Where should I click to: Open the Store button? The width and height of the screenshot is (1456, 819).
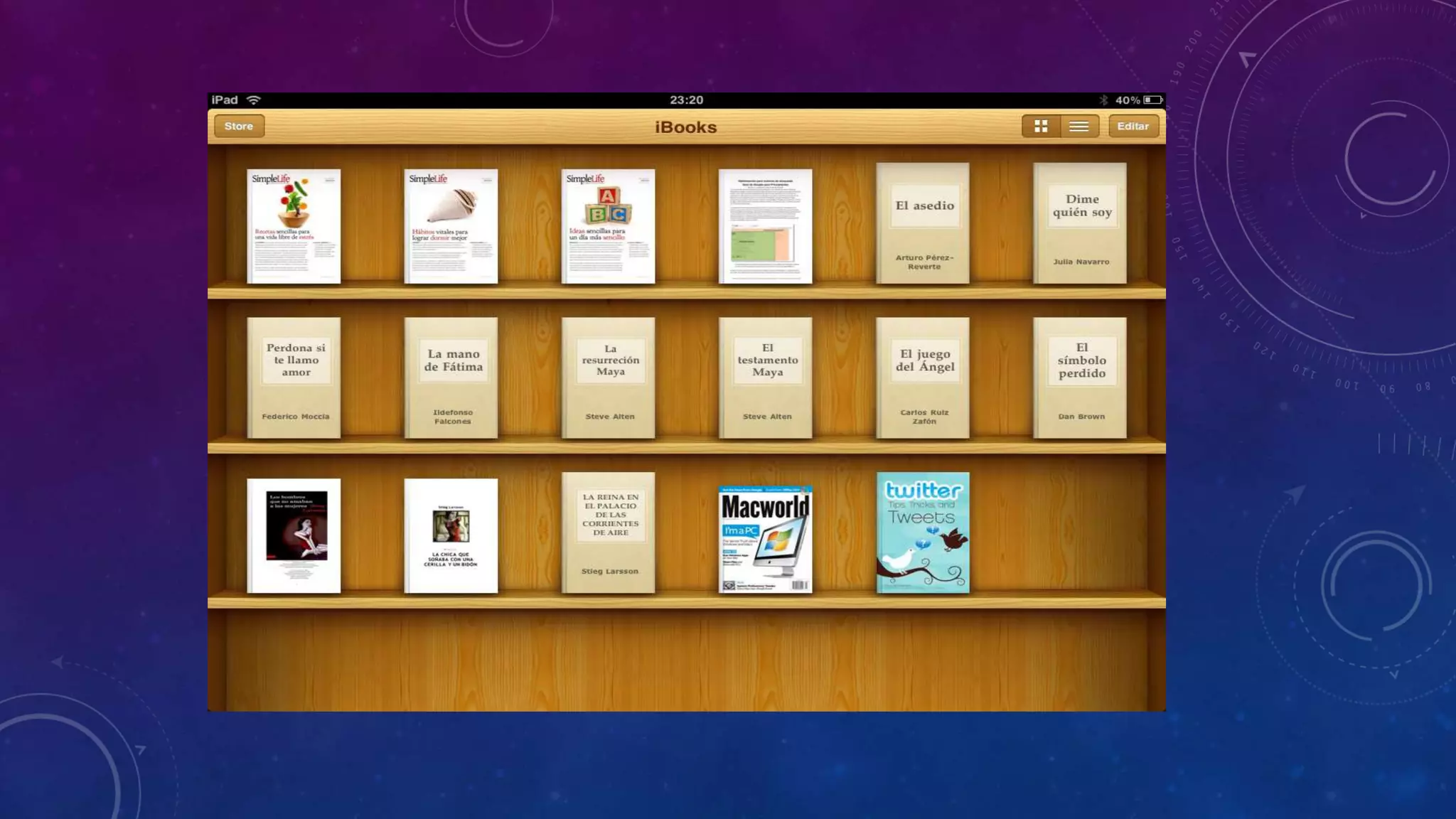click(x=239, y=127)
